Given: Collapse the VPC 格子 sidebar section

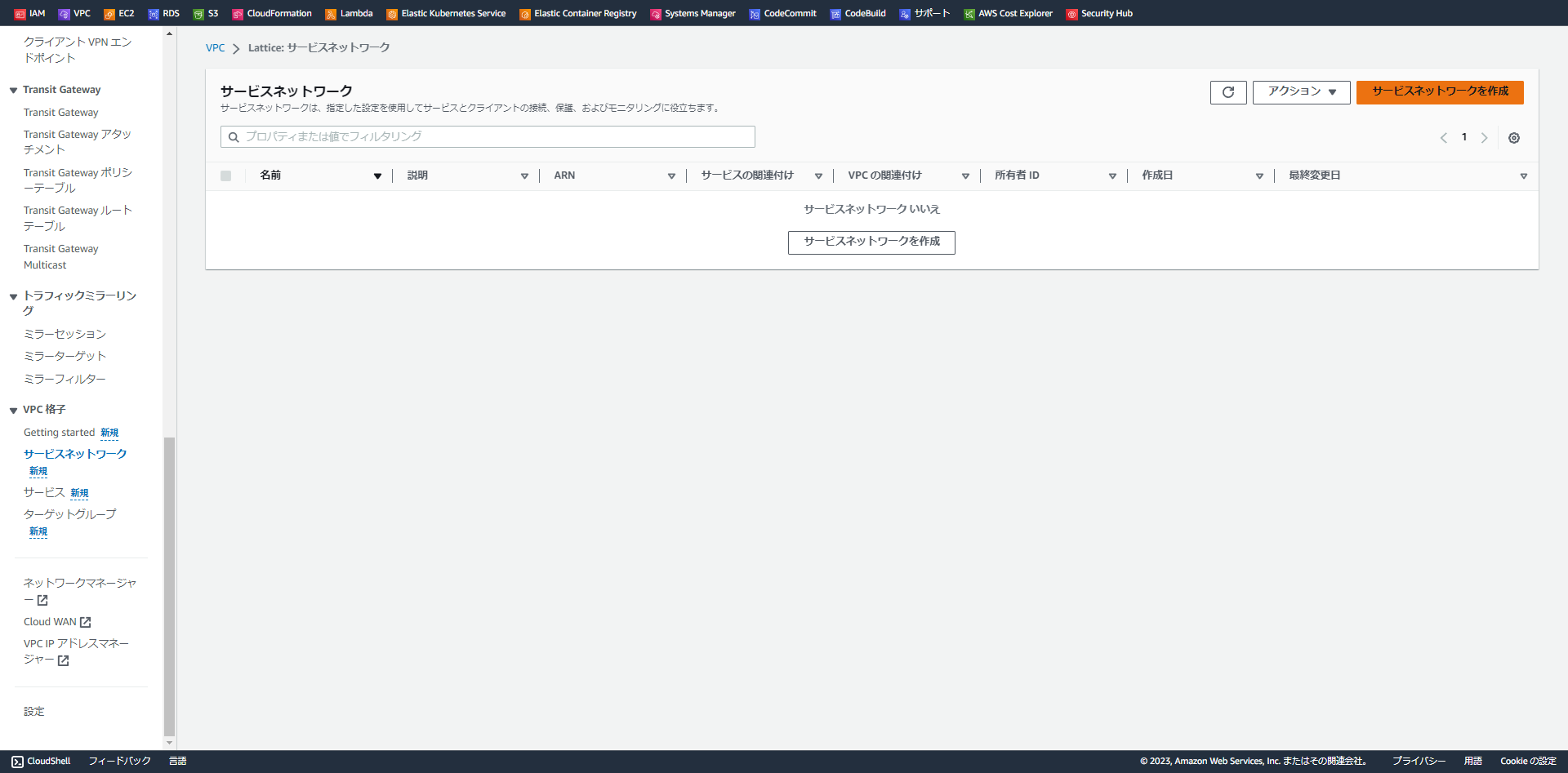Looking at the screenshot, I should tap(13, 411).
